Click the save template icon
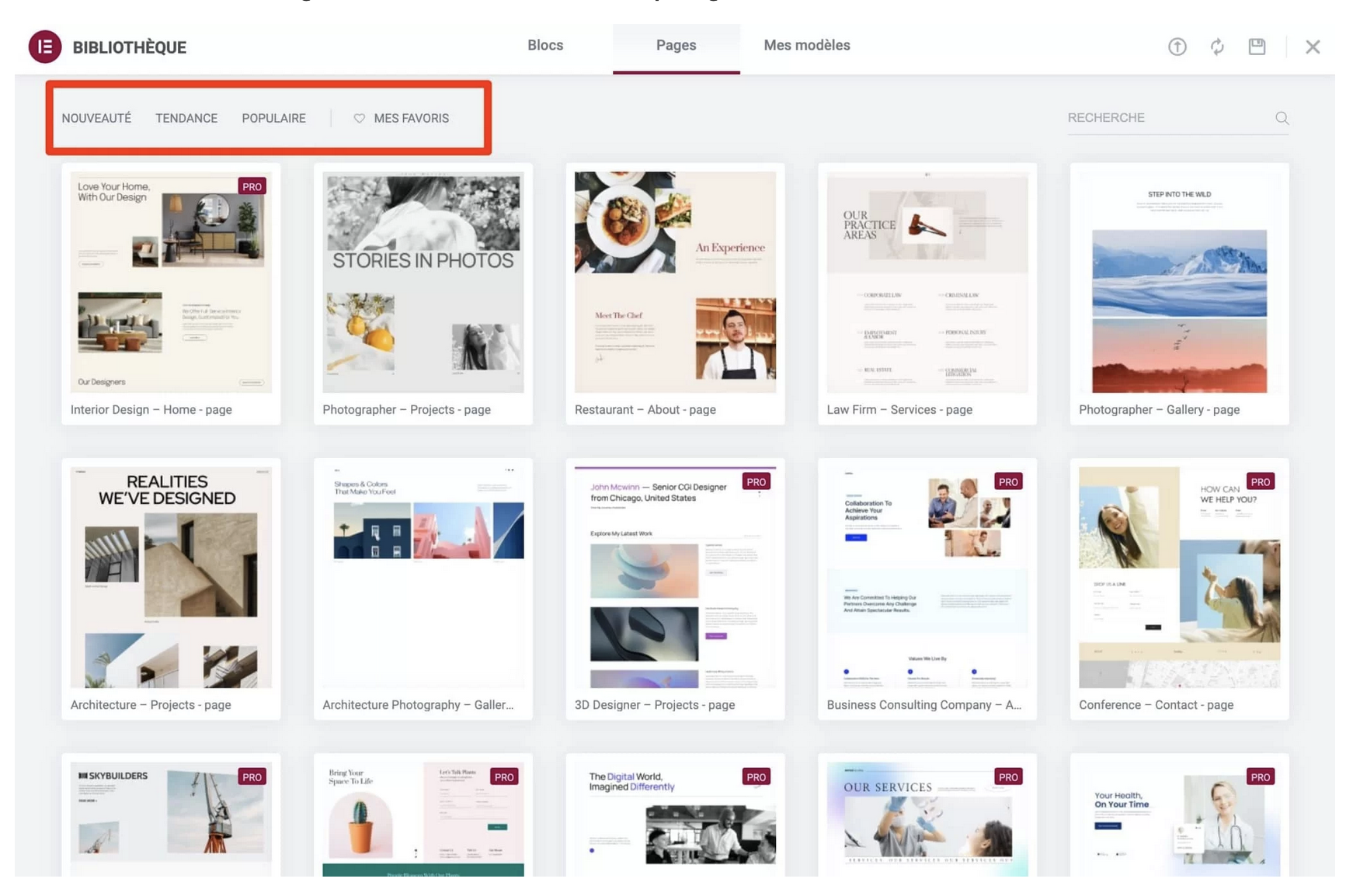 (1257, 47)
